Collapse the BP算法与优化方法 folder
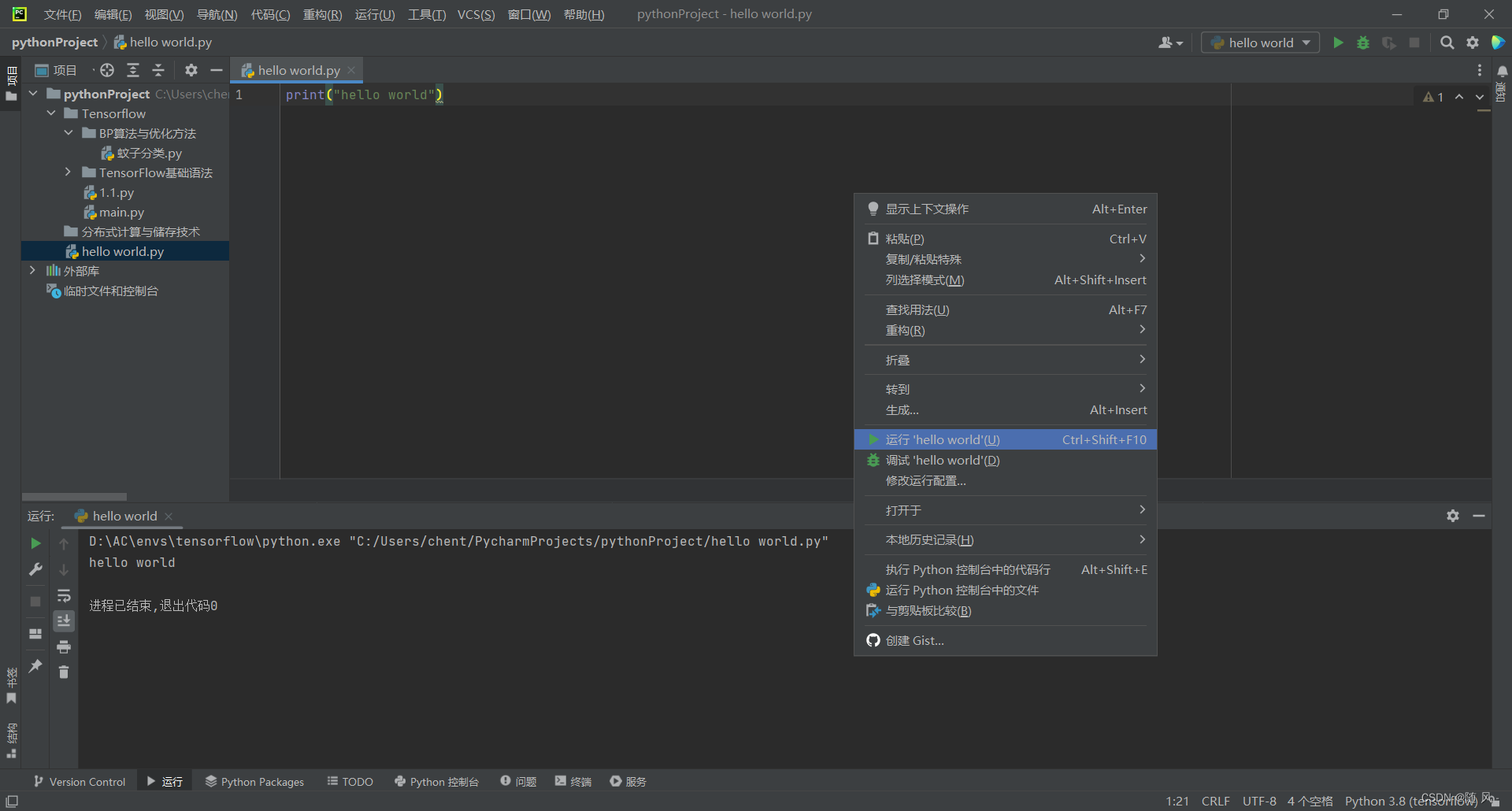The width and height of the screenshot is (1512, 811). 69,133
